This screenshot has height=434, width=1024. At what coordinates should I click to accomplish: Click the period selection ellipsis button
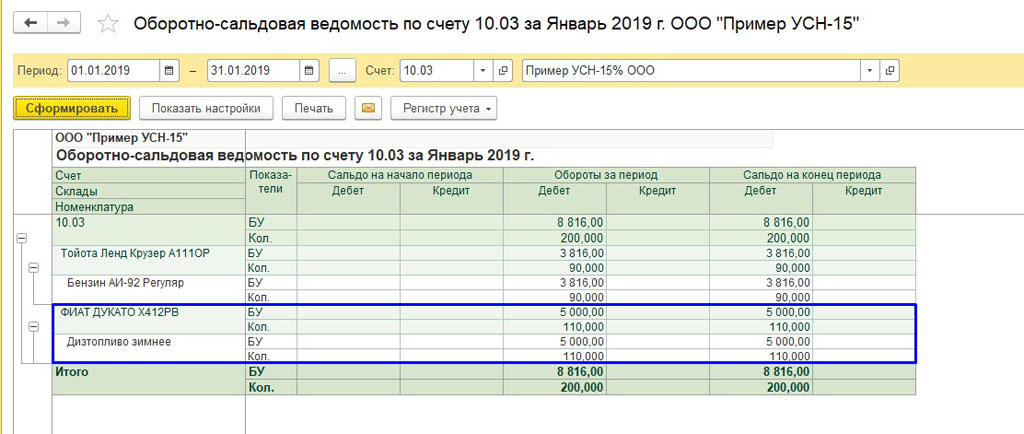click(x=342, y=71)
